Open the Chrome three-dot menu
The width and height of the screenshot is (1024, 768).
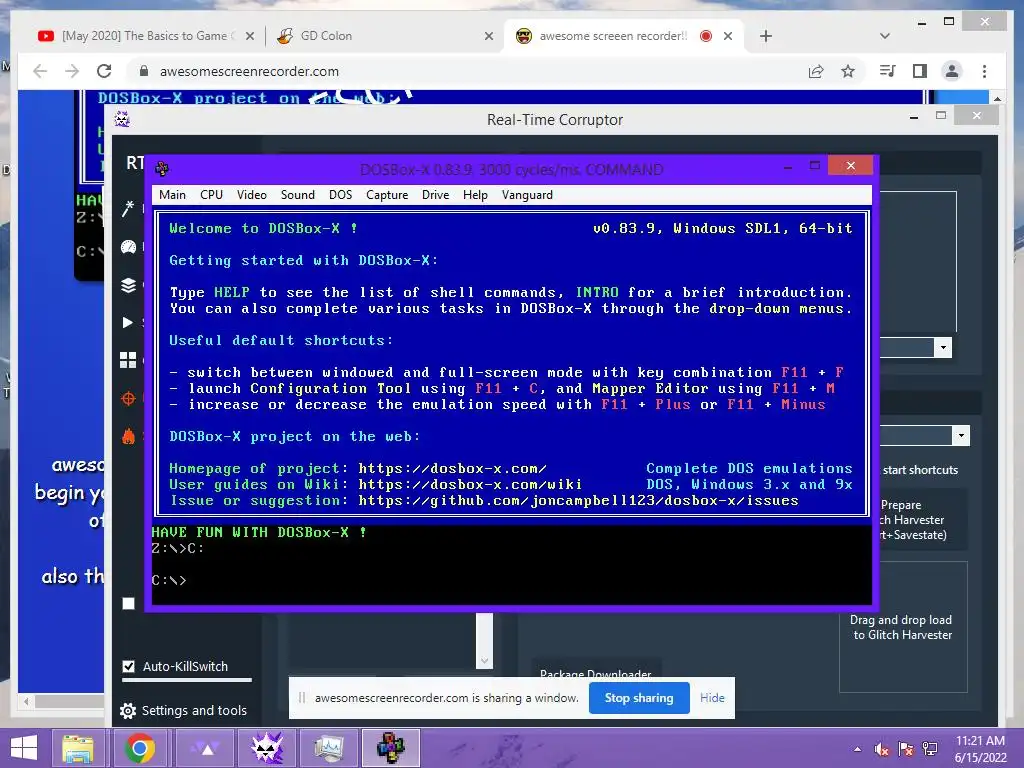tap(984, 71)
